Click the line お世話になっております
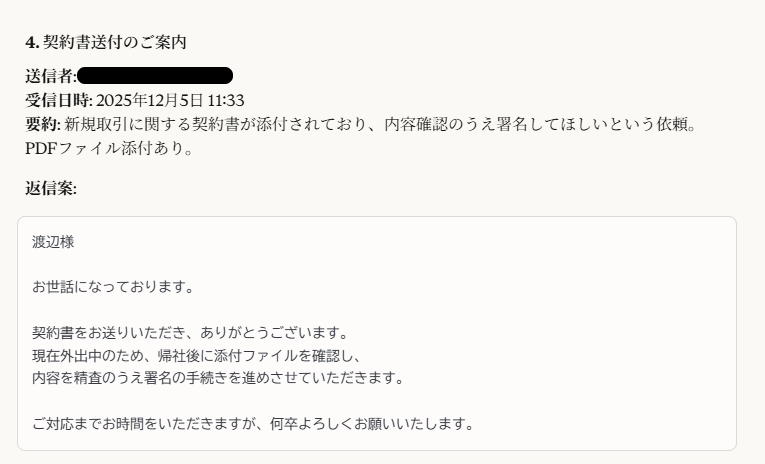765x464 pixels. (x=113, y=287)
